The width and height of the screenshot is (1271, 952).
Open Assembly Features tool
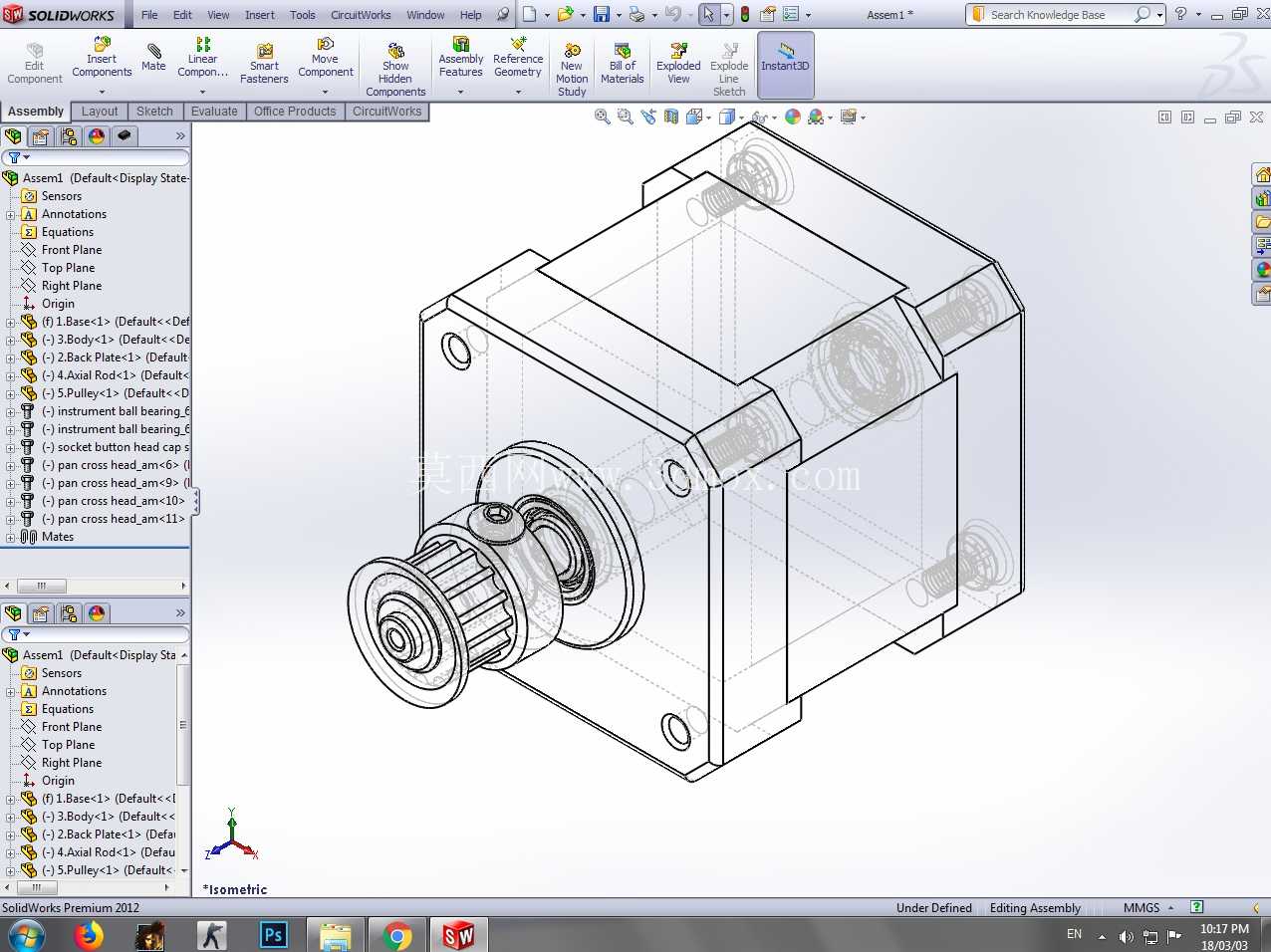point(460,58)
